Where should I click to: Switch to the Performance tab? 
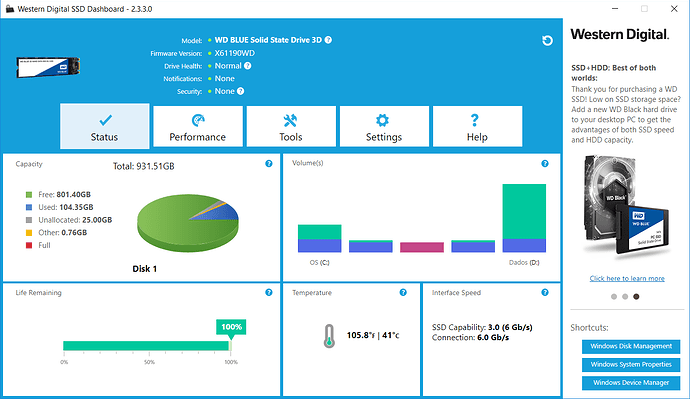click(198, 126)
